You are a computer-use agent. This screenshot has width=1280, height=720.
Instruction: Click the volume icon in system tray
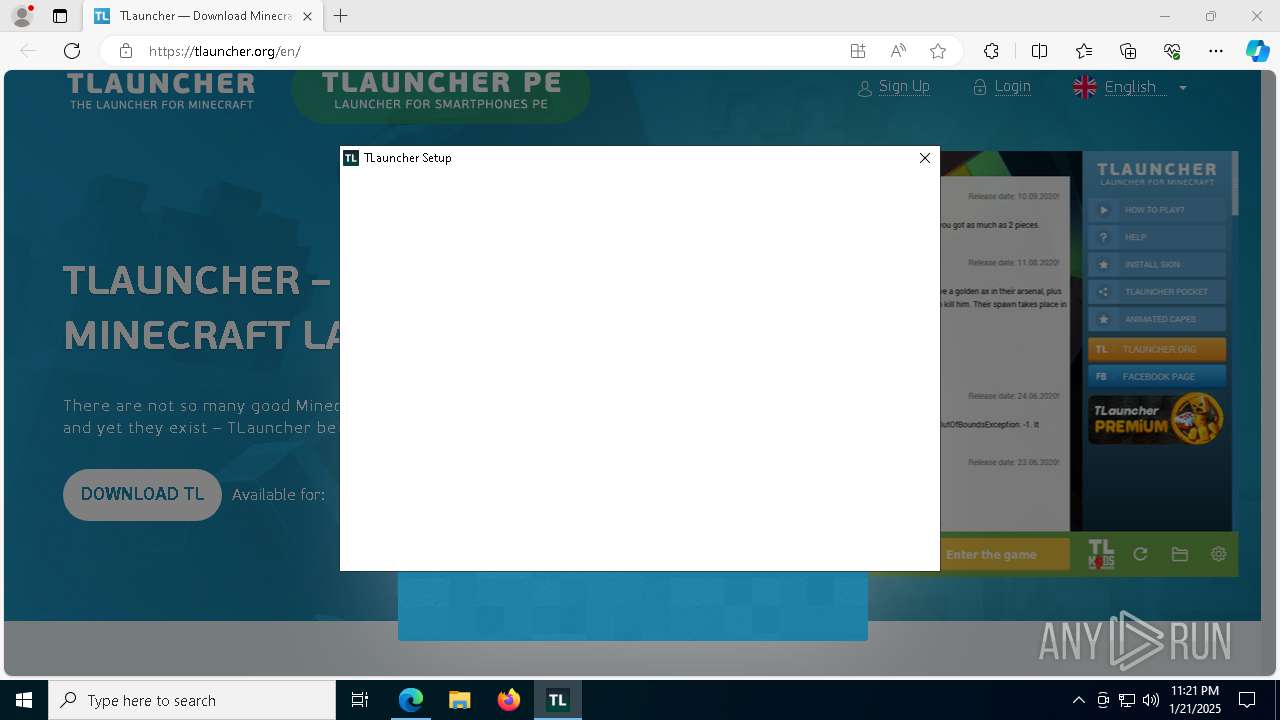click(1150, 700)
